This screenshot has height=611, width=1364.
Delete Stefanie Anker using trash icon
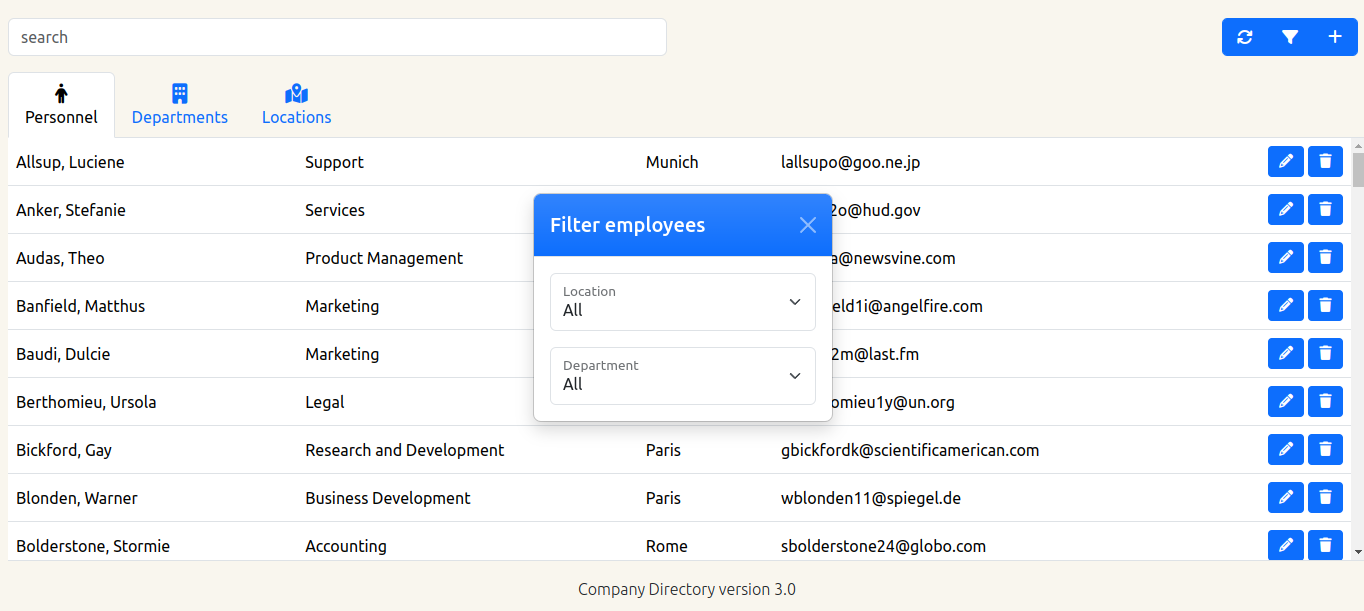1325,209
